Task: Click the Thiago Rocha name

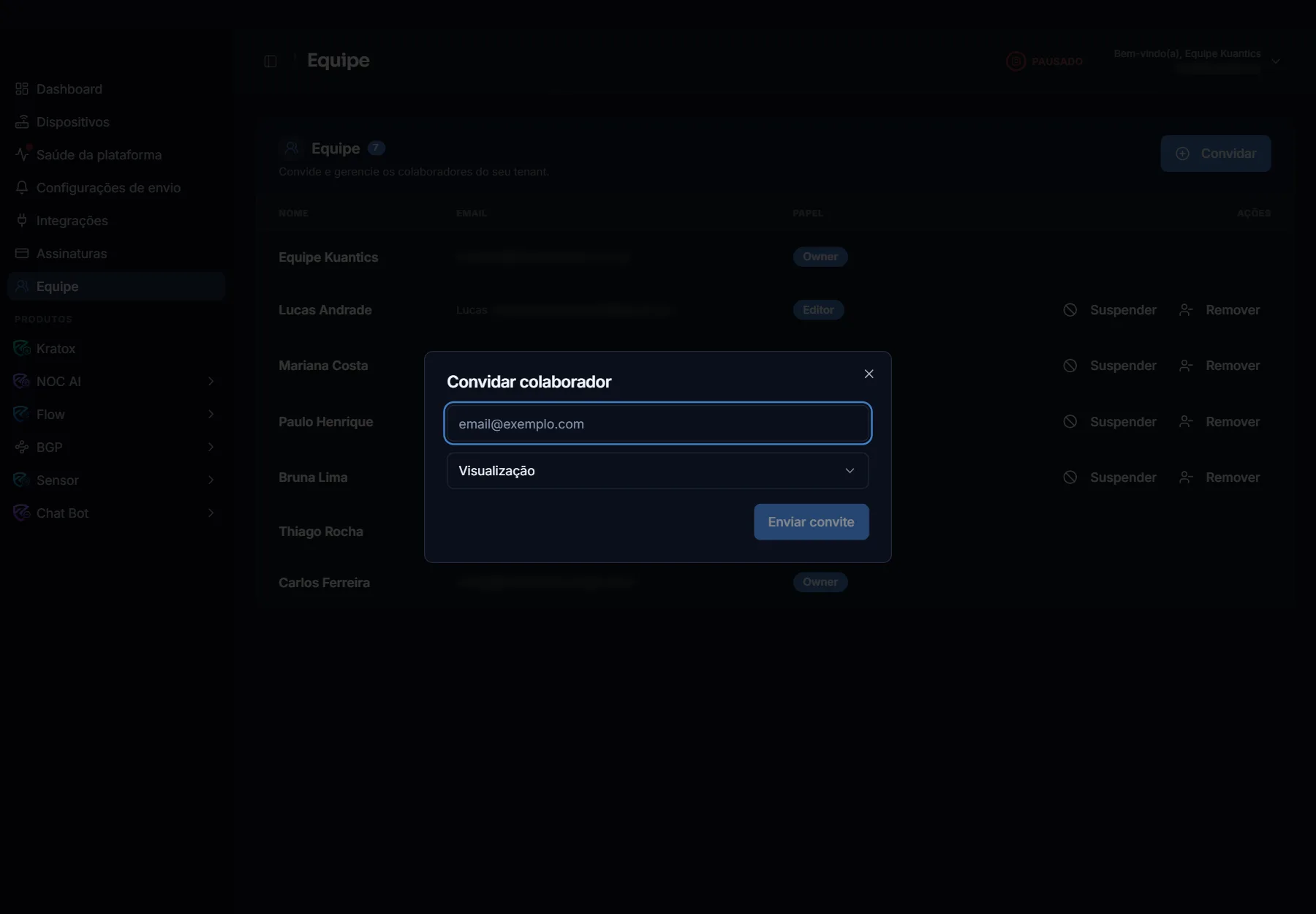Action: [321, 532]
